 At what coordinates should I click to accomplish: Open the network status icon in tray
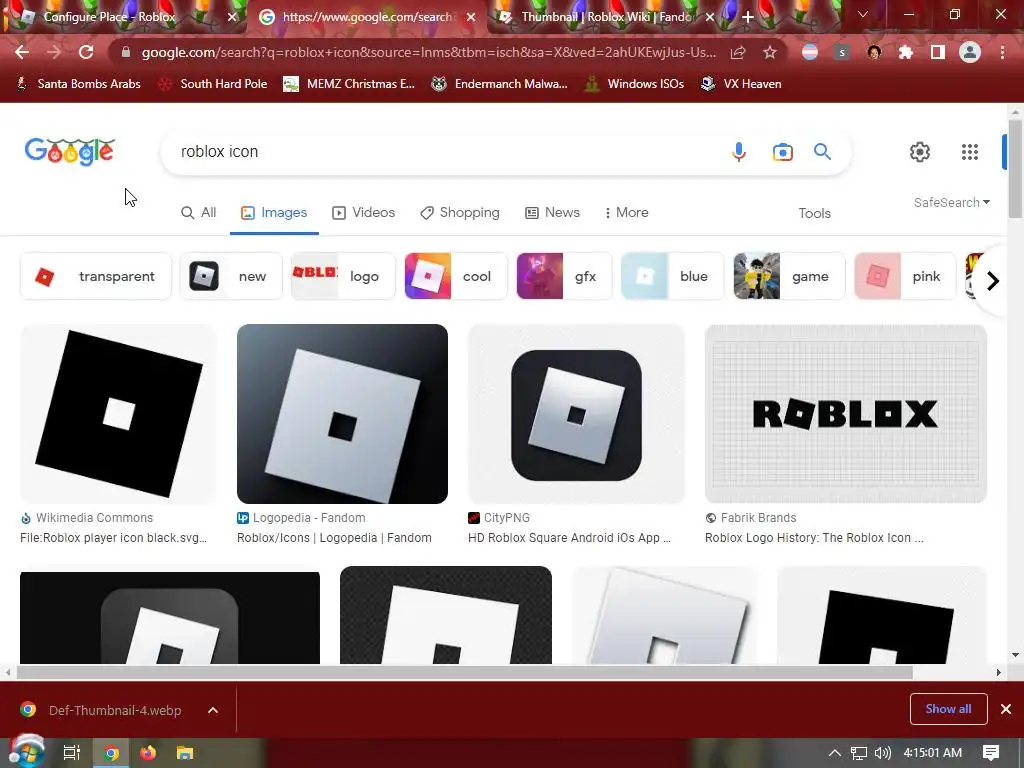coord(859,753)
